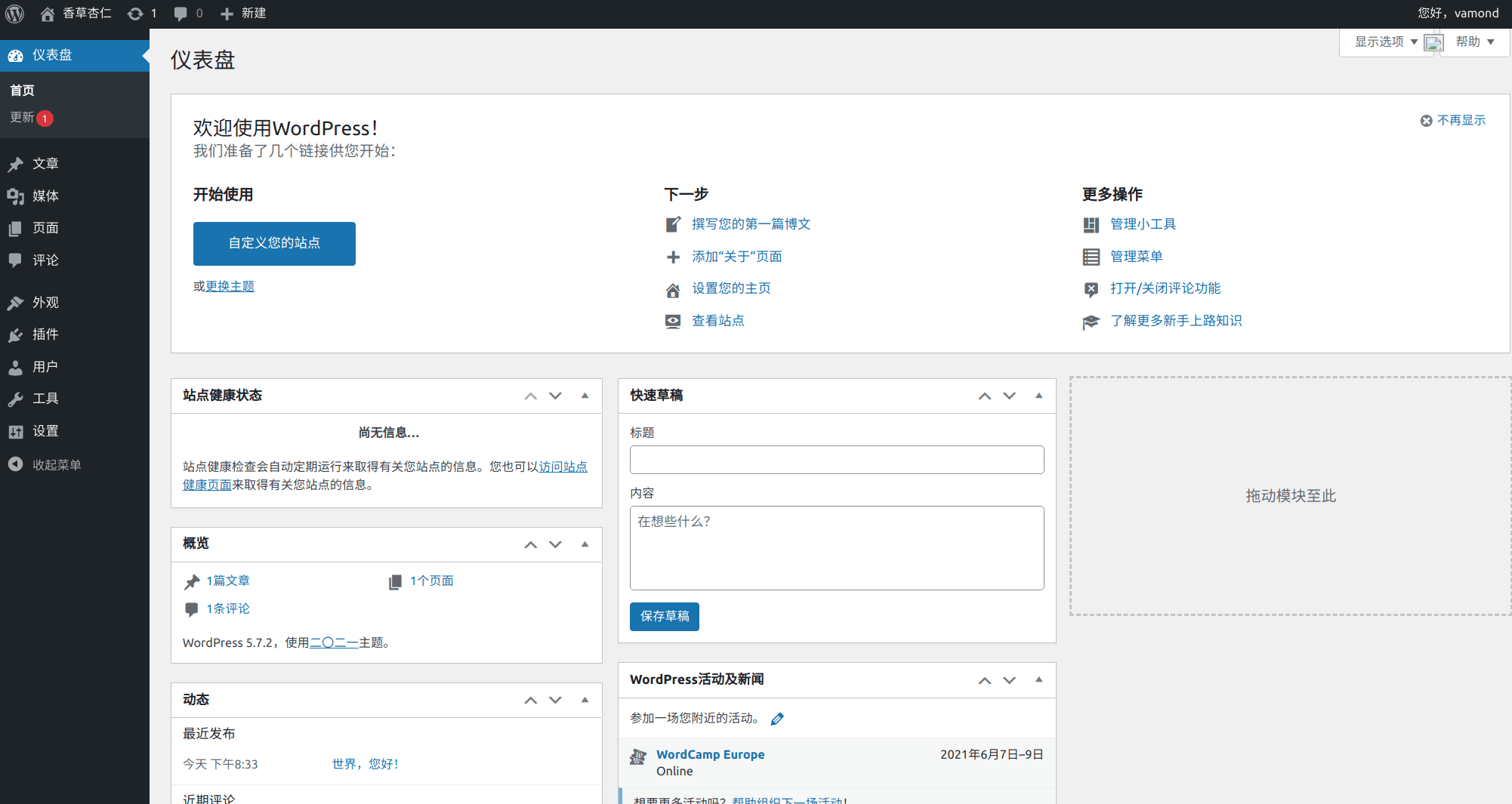Click 设置您的主页 link
The image size is (1512, 804).
[731, 288]
